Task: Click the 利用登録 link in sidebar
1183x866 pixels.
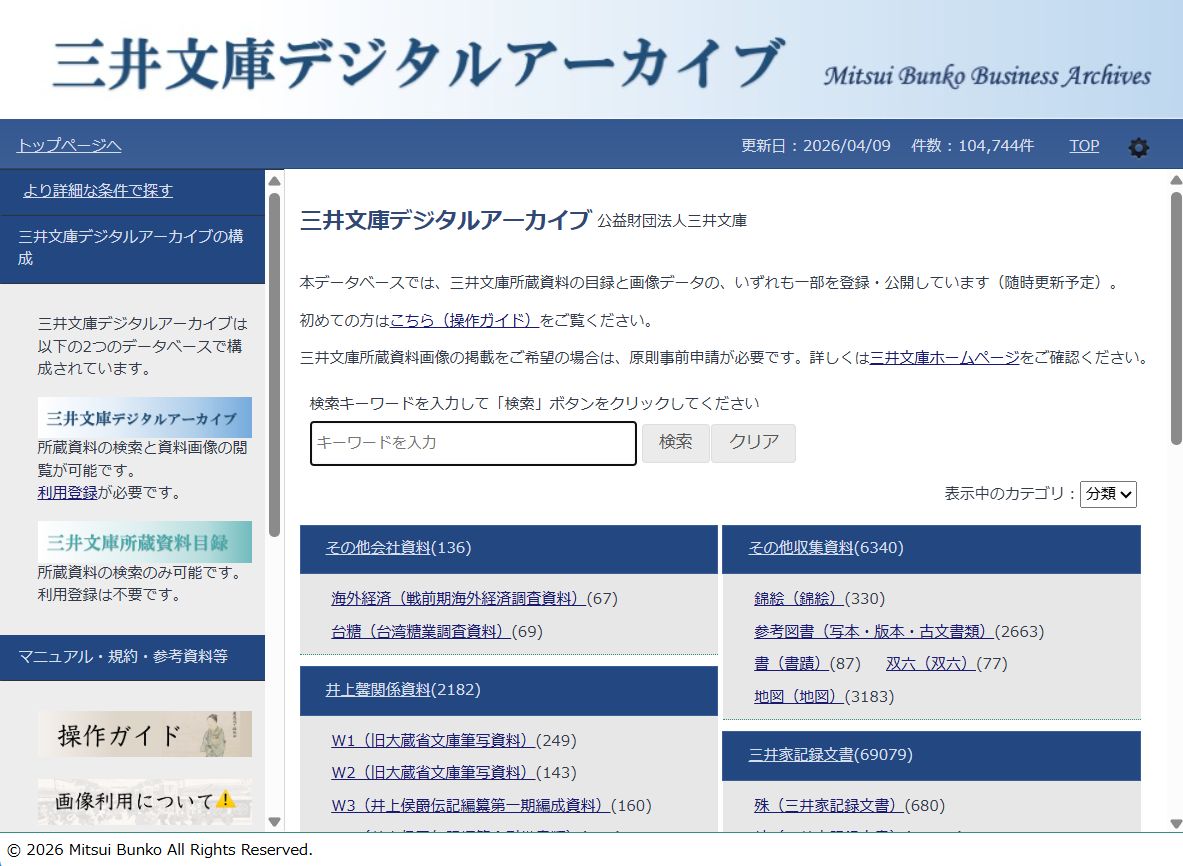Action: click(x=67, y=493)
